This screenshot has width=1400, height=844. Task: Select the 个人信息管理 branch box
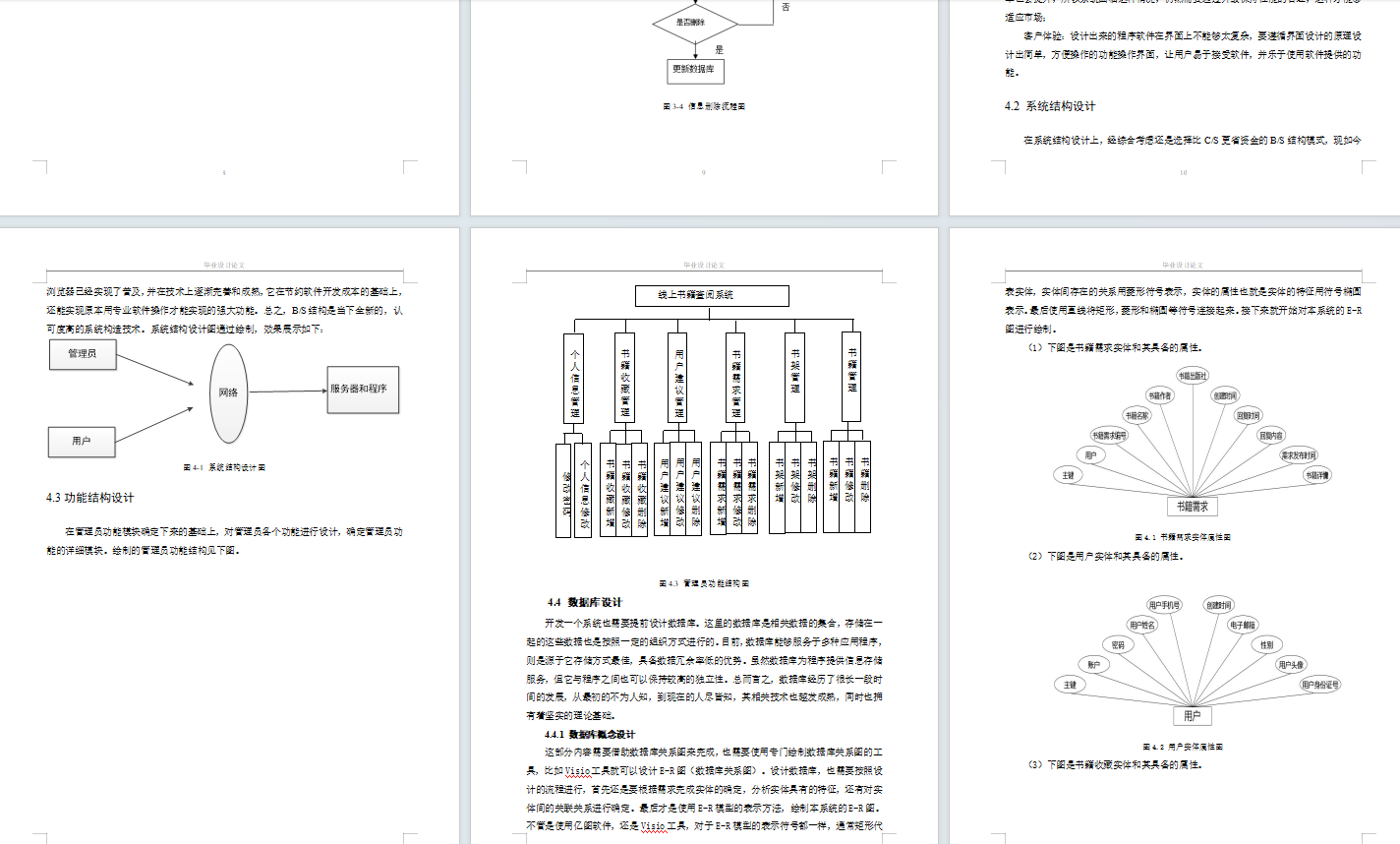(x=574, y=378)
